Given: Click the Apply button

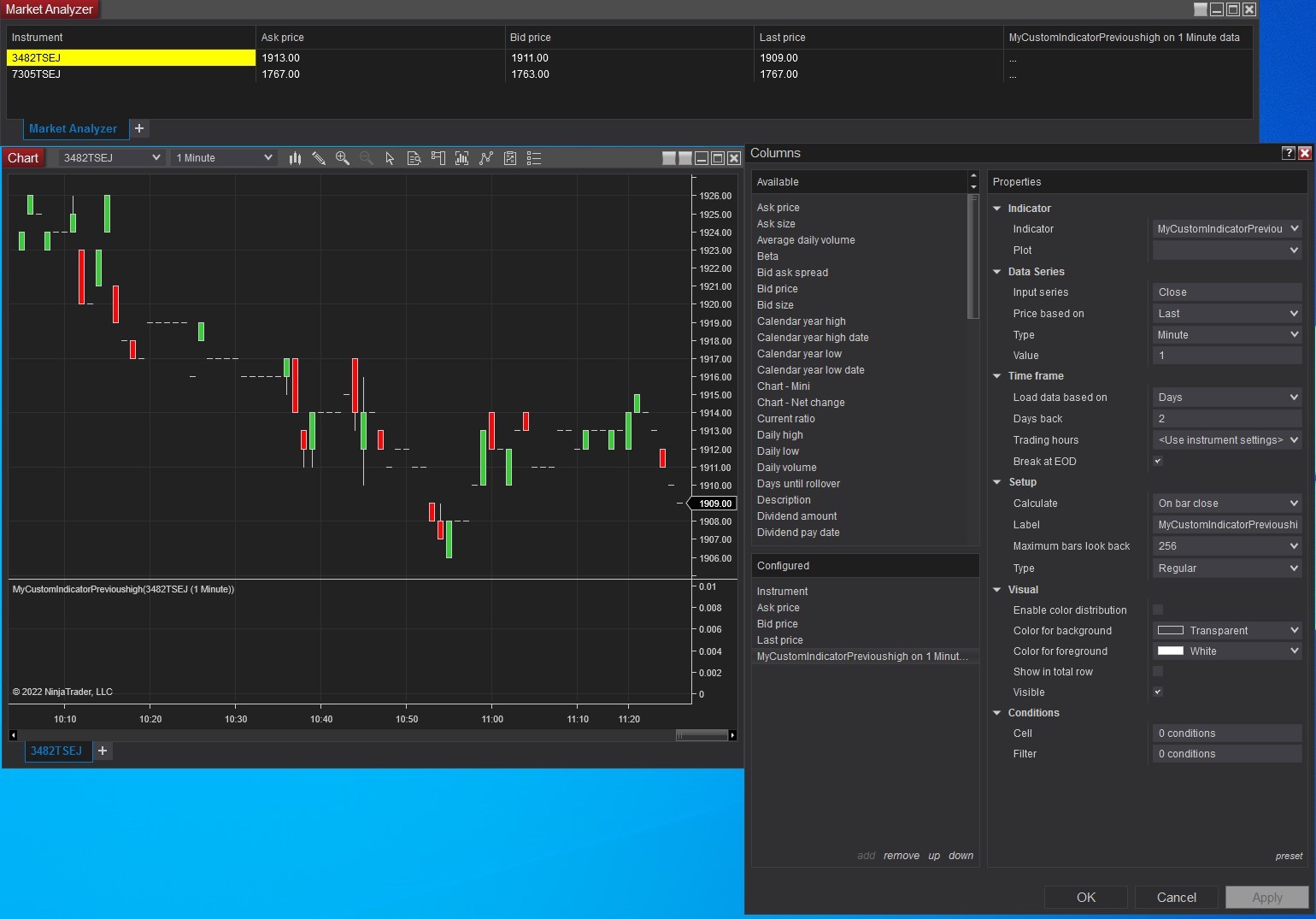Looking at the screenshot, I should (1267, 898).
